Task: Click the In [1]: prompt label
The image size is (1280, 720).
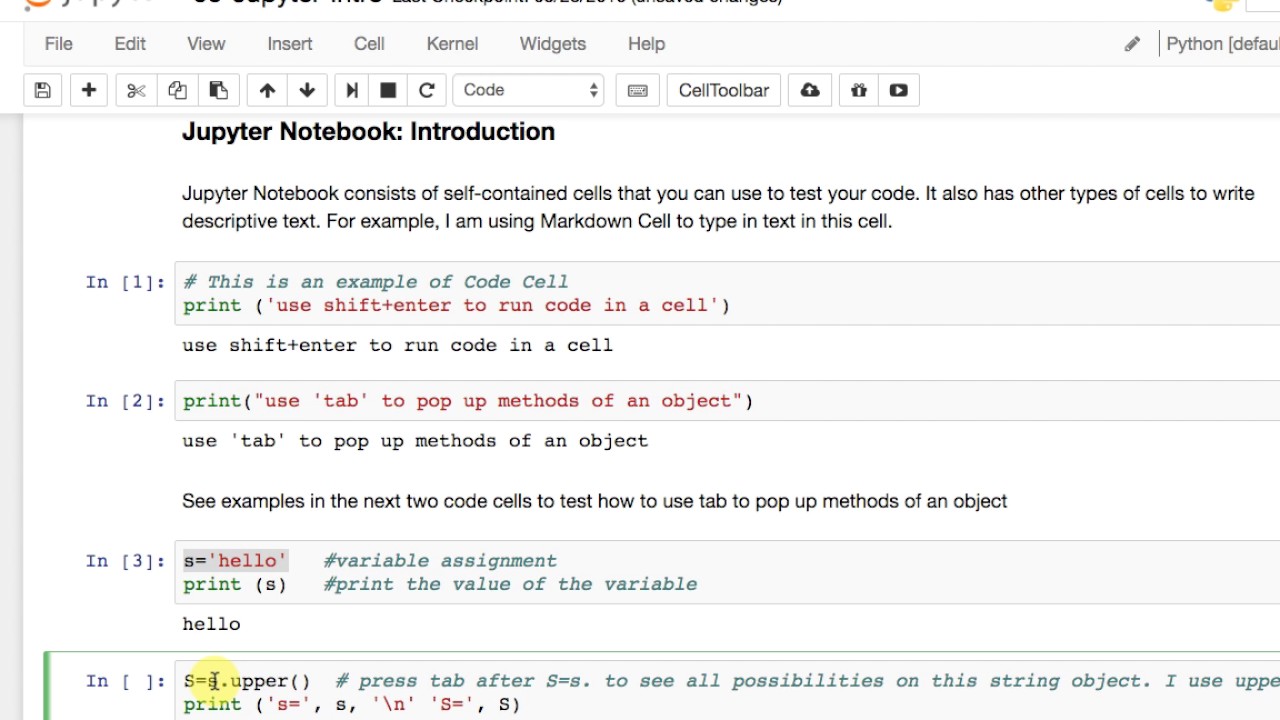Action: click(x=125, y=282)
